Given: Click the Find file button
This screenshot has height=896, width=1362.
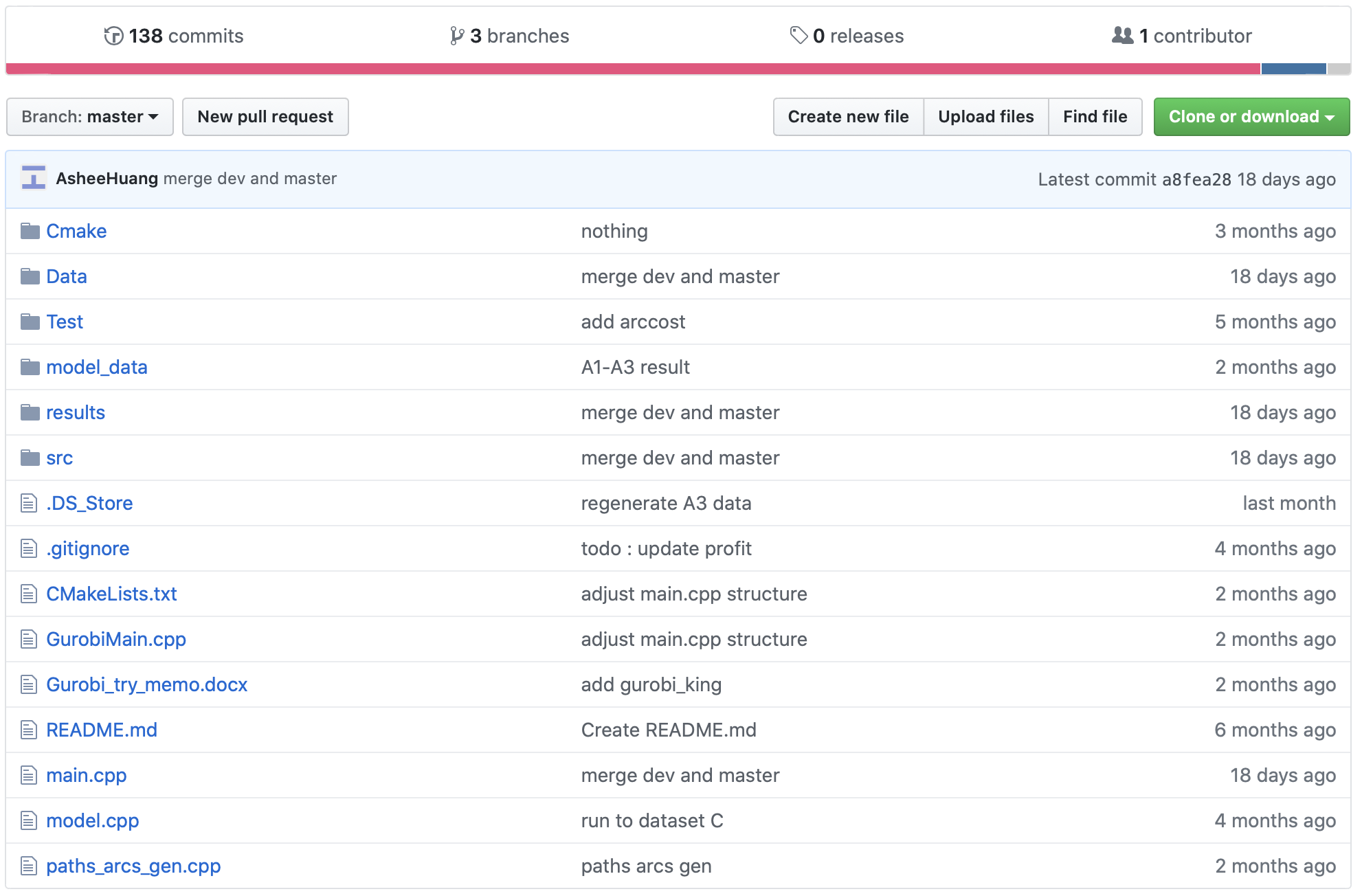Looking at the screenshot, I should pos(1095,117).
